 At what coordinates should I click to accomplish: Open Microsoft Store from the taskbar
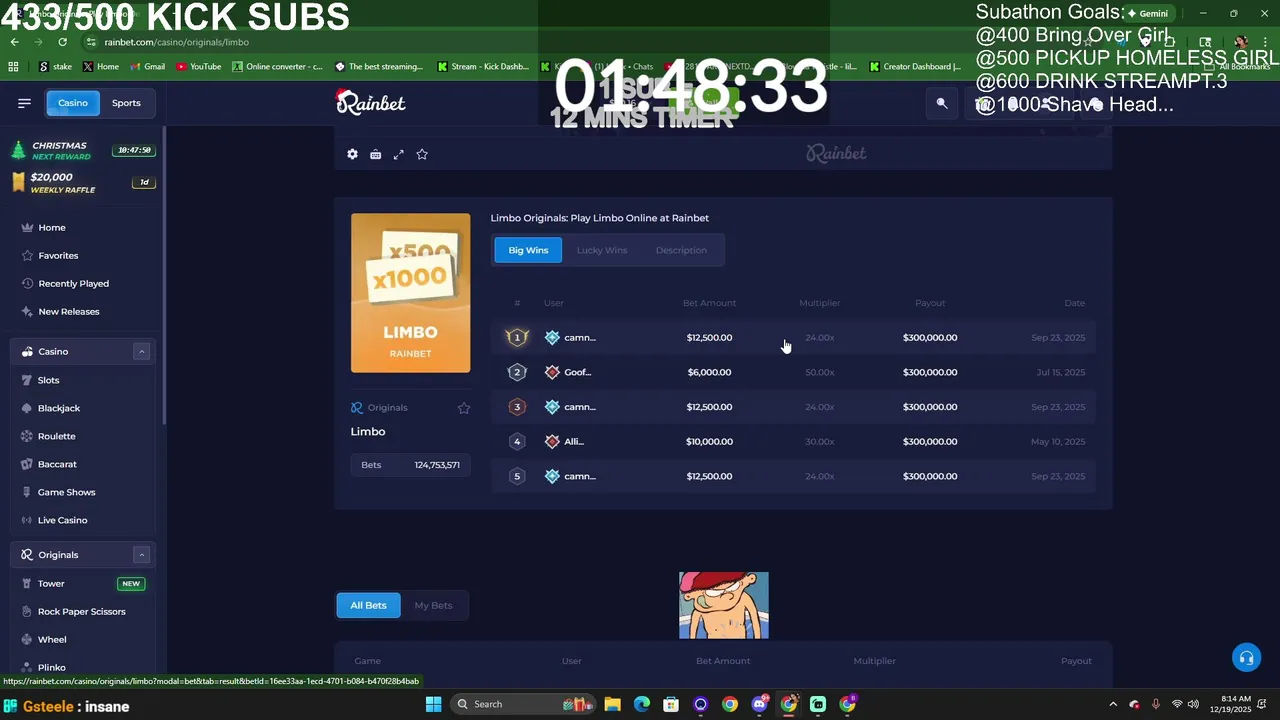click(x=671, y=704)
